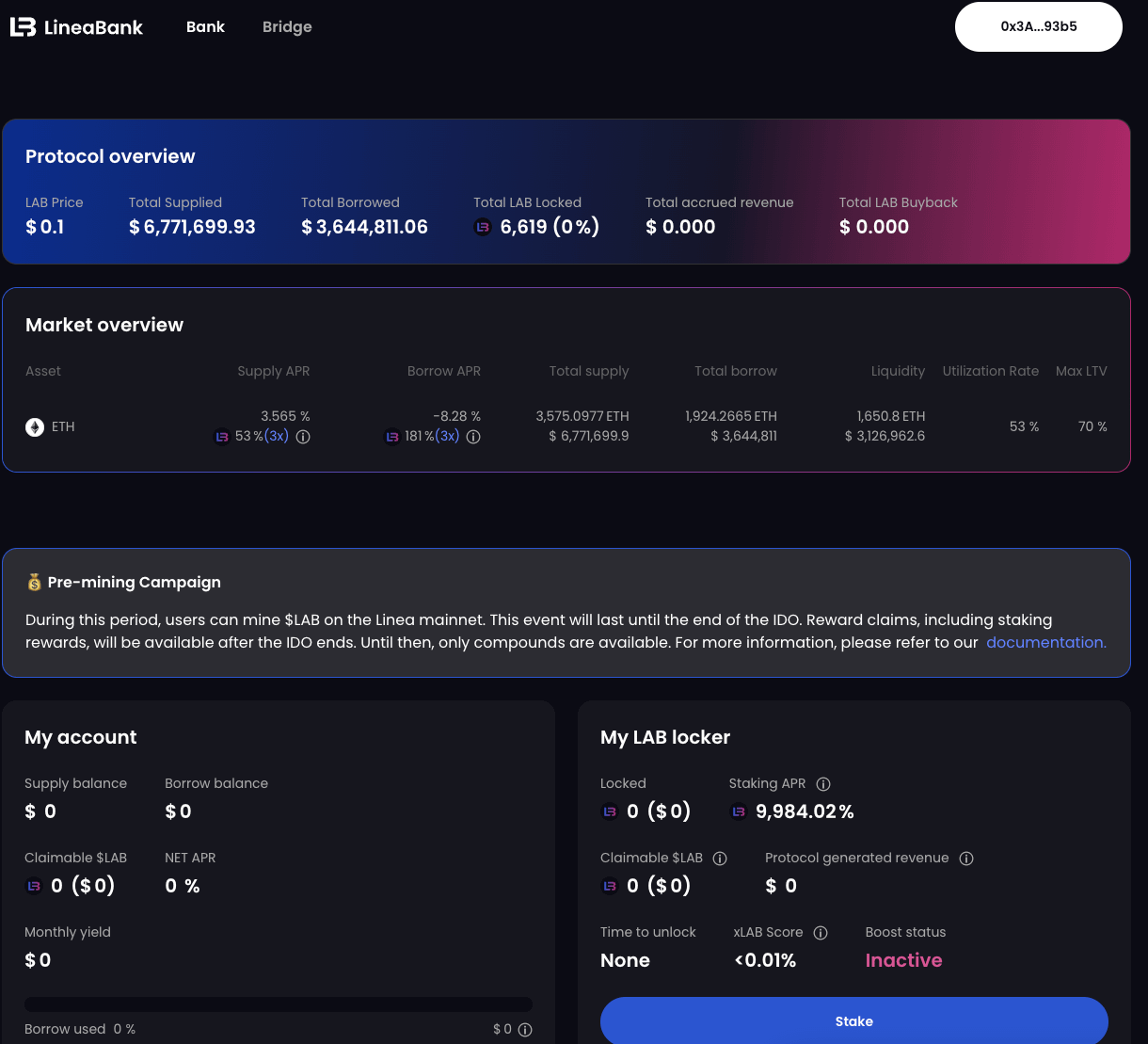Viewport: 1148px width, 1044px height.
Task: Open the xLAB Score info icon
Action: 821,933
